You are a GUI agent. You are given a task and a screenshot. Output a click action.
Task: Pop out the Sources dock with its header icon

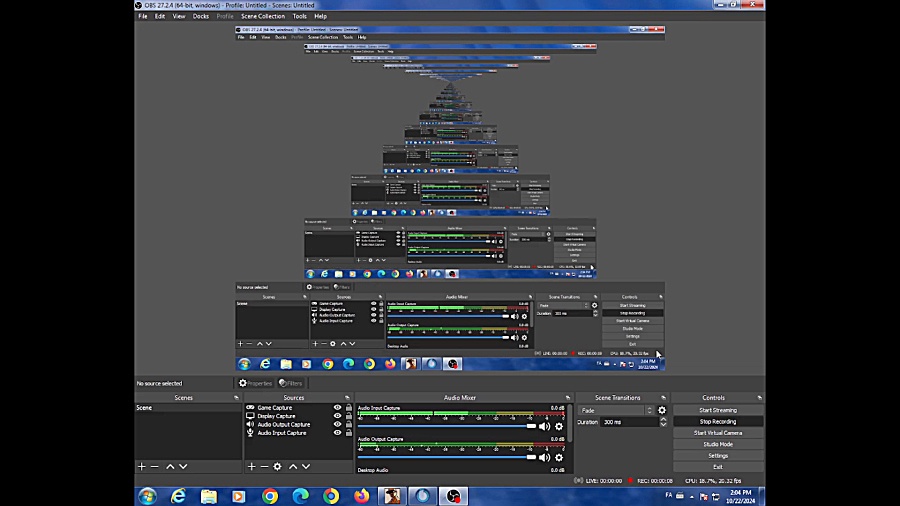click(x=347, y=398)
